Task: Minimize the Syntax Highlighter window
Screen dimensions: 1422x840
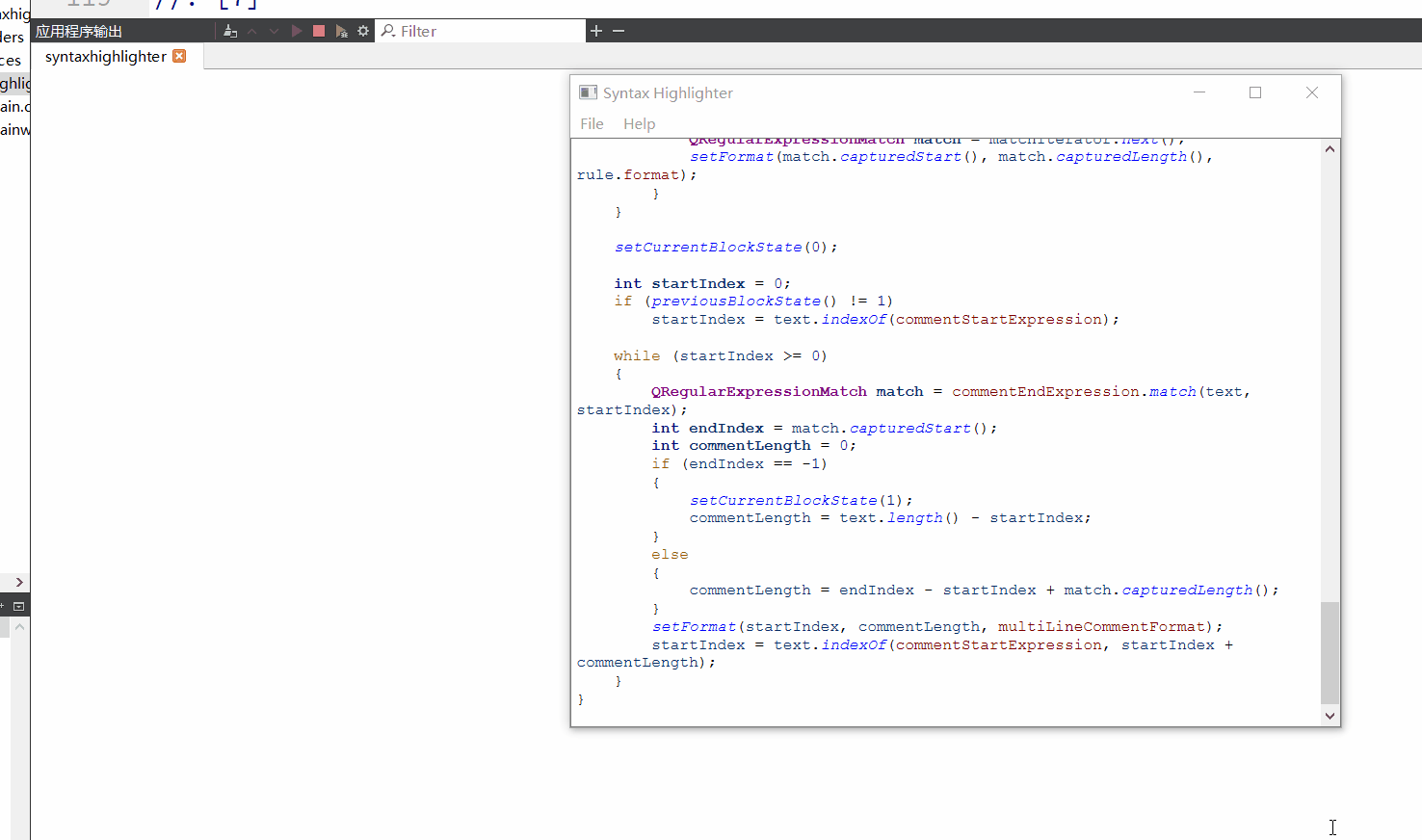Action: [x=1199, y=92]
